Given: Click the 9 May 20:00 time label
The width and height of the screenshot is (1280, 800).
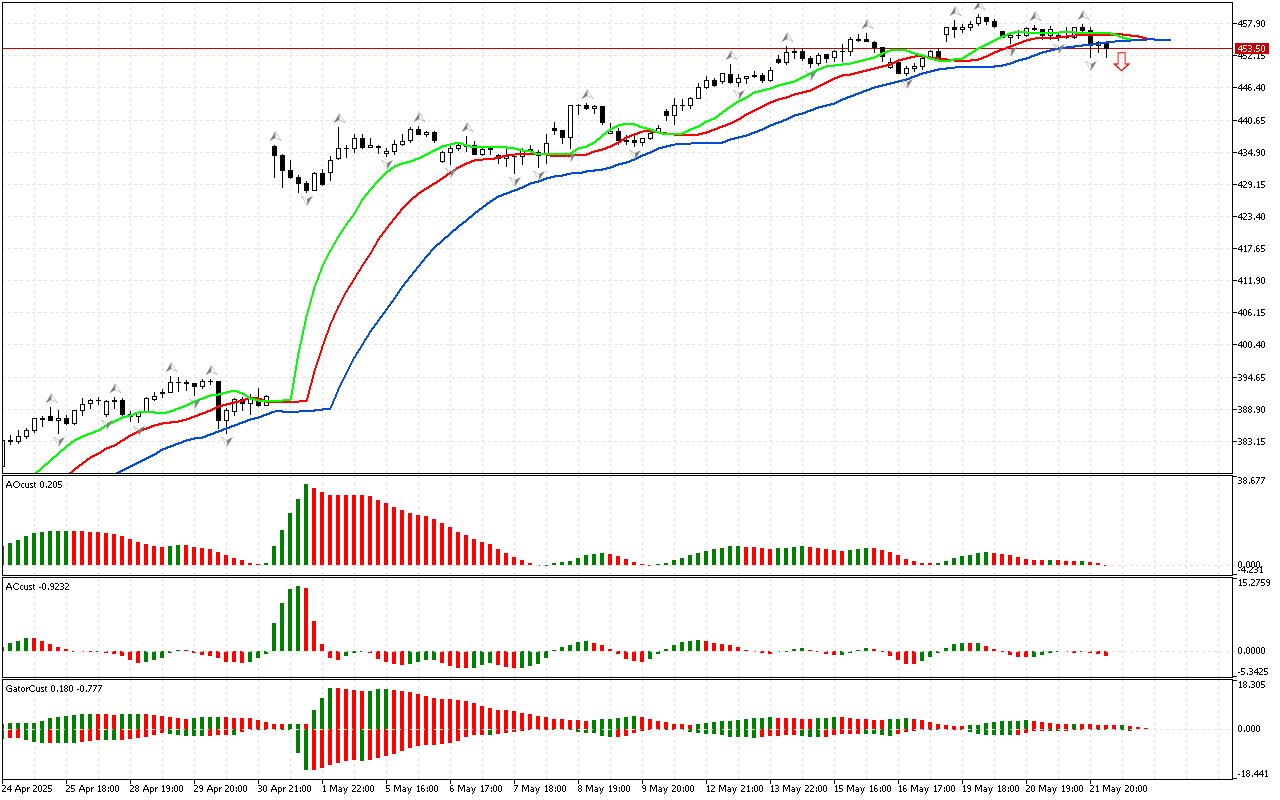Looking at the screenshot, I should [x=668, y=788].
